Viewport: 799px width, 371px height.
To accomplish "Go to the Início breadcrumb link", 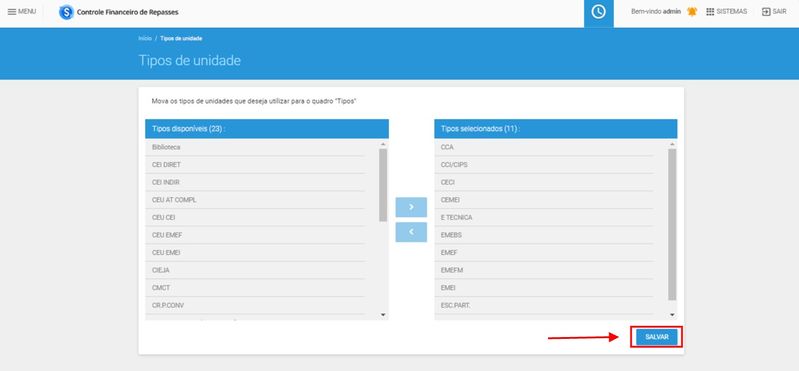I will click(145, 39).
